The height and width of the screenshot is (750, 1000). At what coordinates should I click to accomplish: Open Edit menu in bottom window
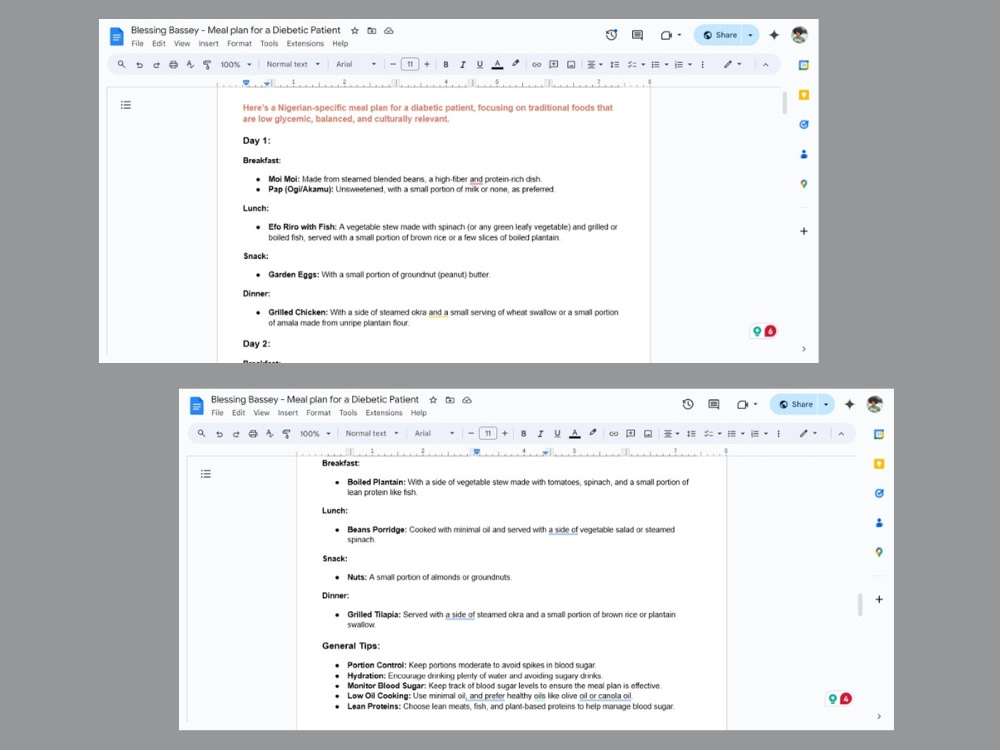point(239,413)
